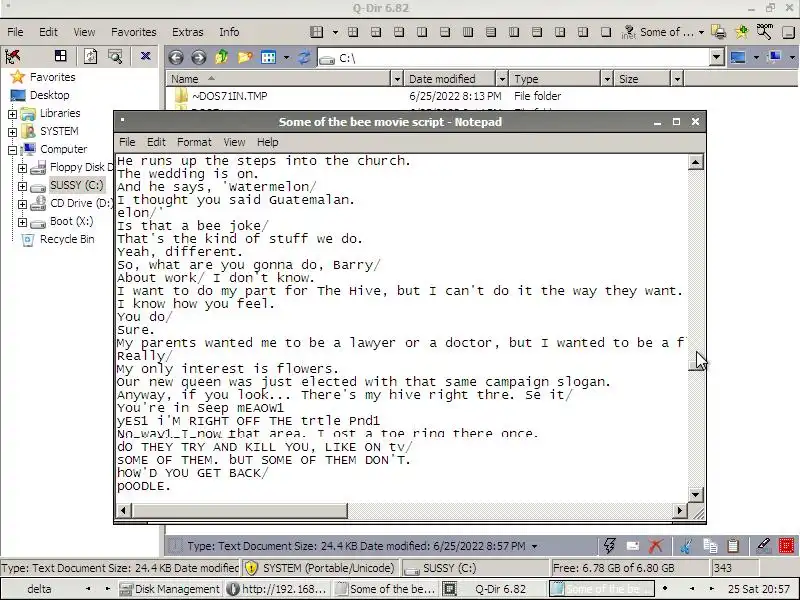Viewport: 800px width, 600px height.
Task: Click the copy icon in bottom toolbar
Action: pos(710,545)
